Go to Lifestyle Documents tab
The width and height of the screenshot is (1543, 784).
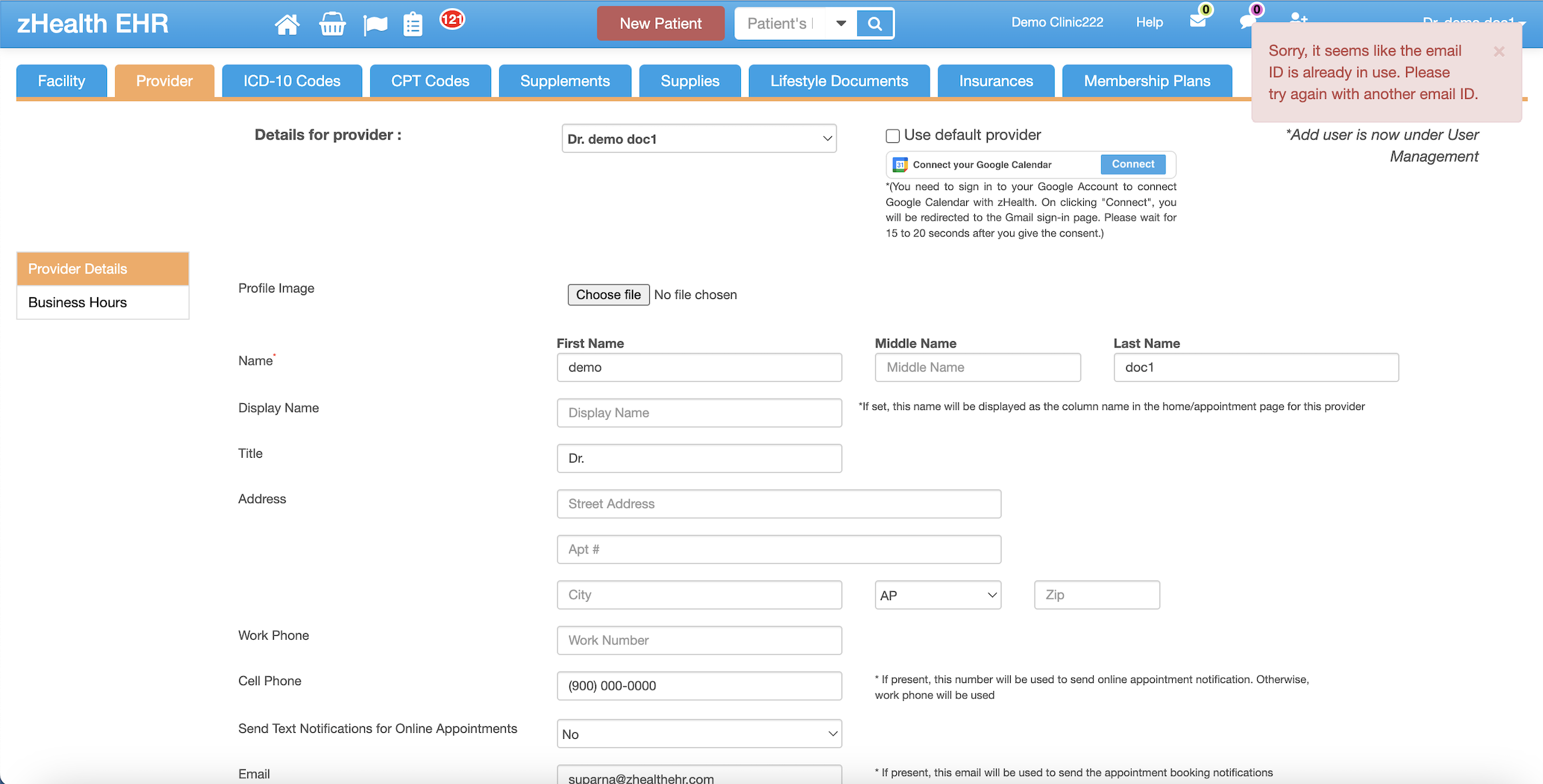tap(839, 81)
